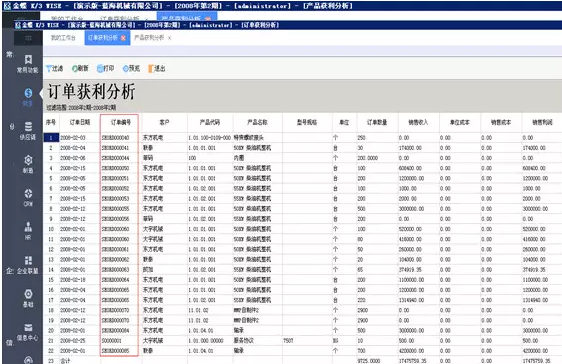Click the 销售收入 column header

pyautogui.click(x=418, y=122)
